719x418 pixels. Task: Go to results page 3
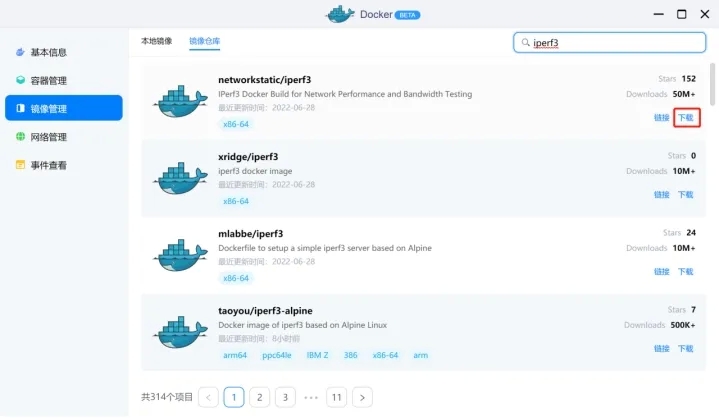285,397
